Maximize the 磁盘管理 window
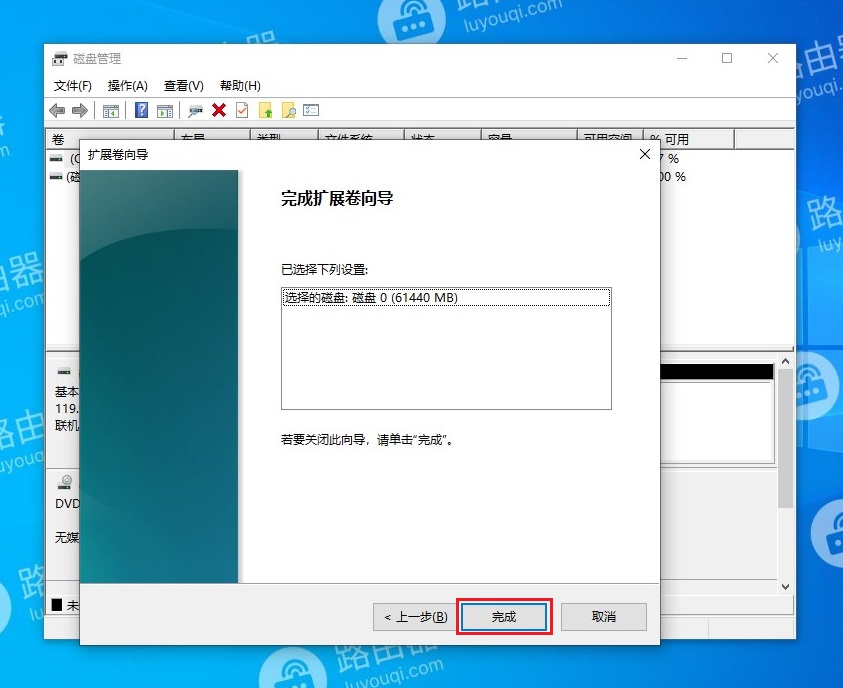This screenshot has width=843, height=688. tap(727, 58)
